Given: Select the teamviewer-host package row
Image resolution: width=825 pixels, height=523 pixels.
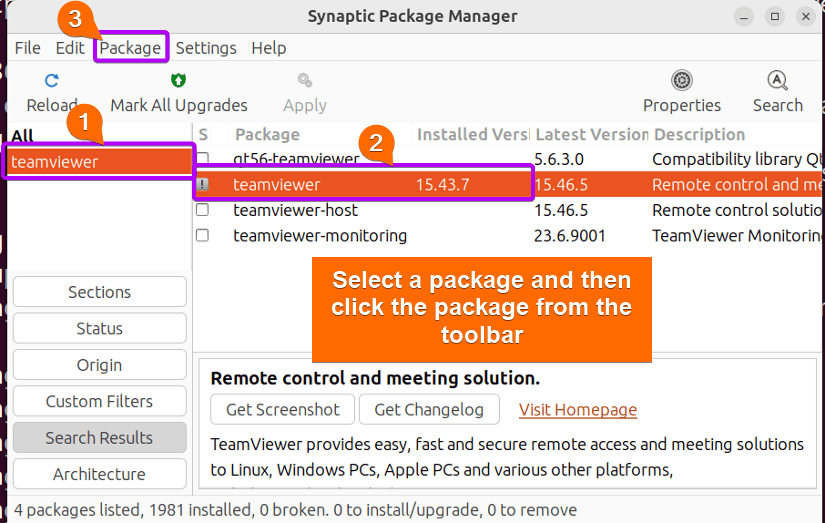Looking at the screenshot, I should pyautogui.click(x=507, y=210).
